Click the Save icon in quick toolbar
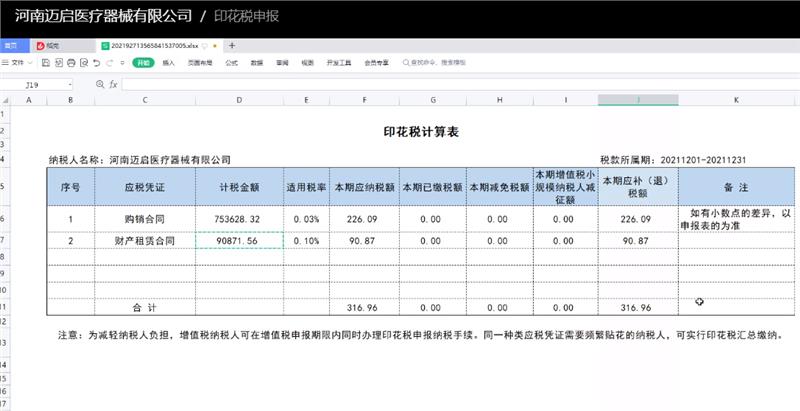 pyautogui.click(x=45, y=62)
